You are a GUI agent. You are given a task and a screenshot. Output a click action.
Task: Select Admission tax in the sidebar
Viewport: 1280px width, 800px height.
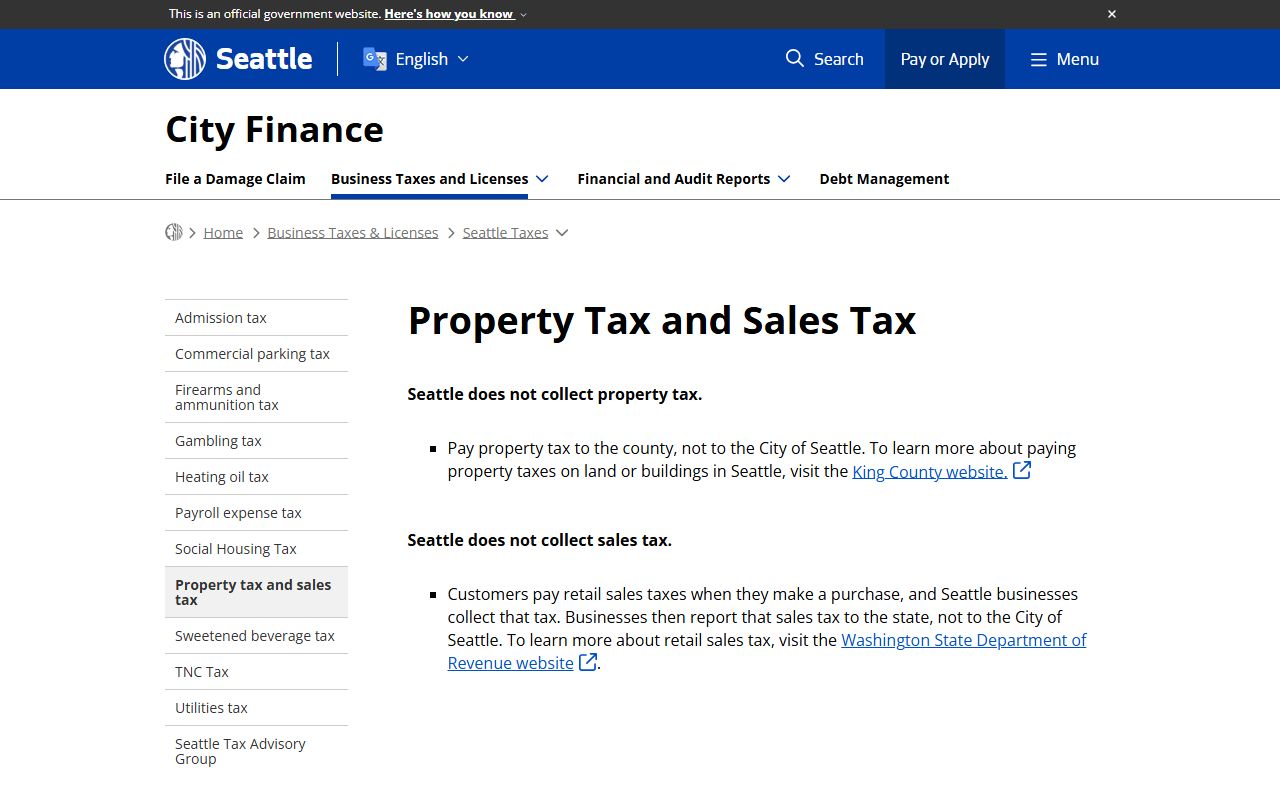click(256, 318)
